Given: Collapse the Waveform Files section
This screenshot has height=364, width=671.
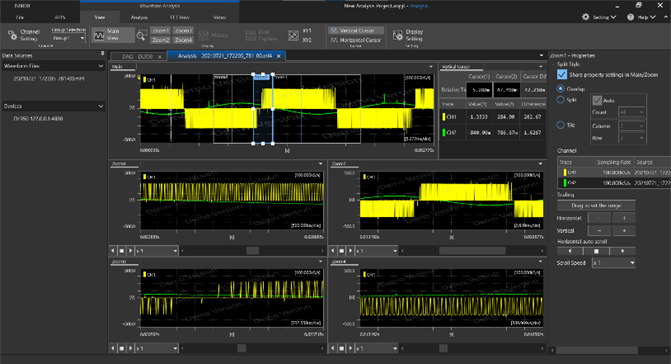Looking at the screenshot, I should (101, 66).
